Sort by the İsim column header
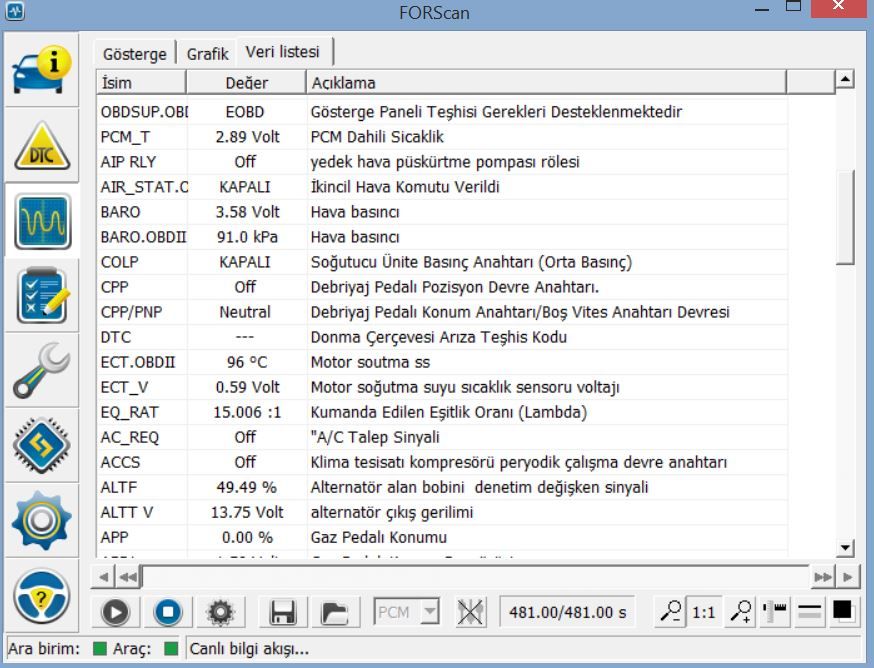 pos(141,83)
